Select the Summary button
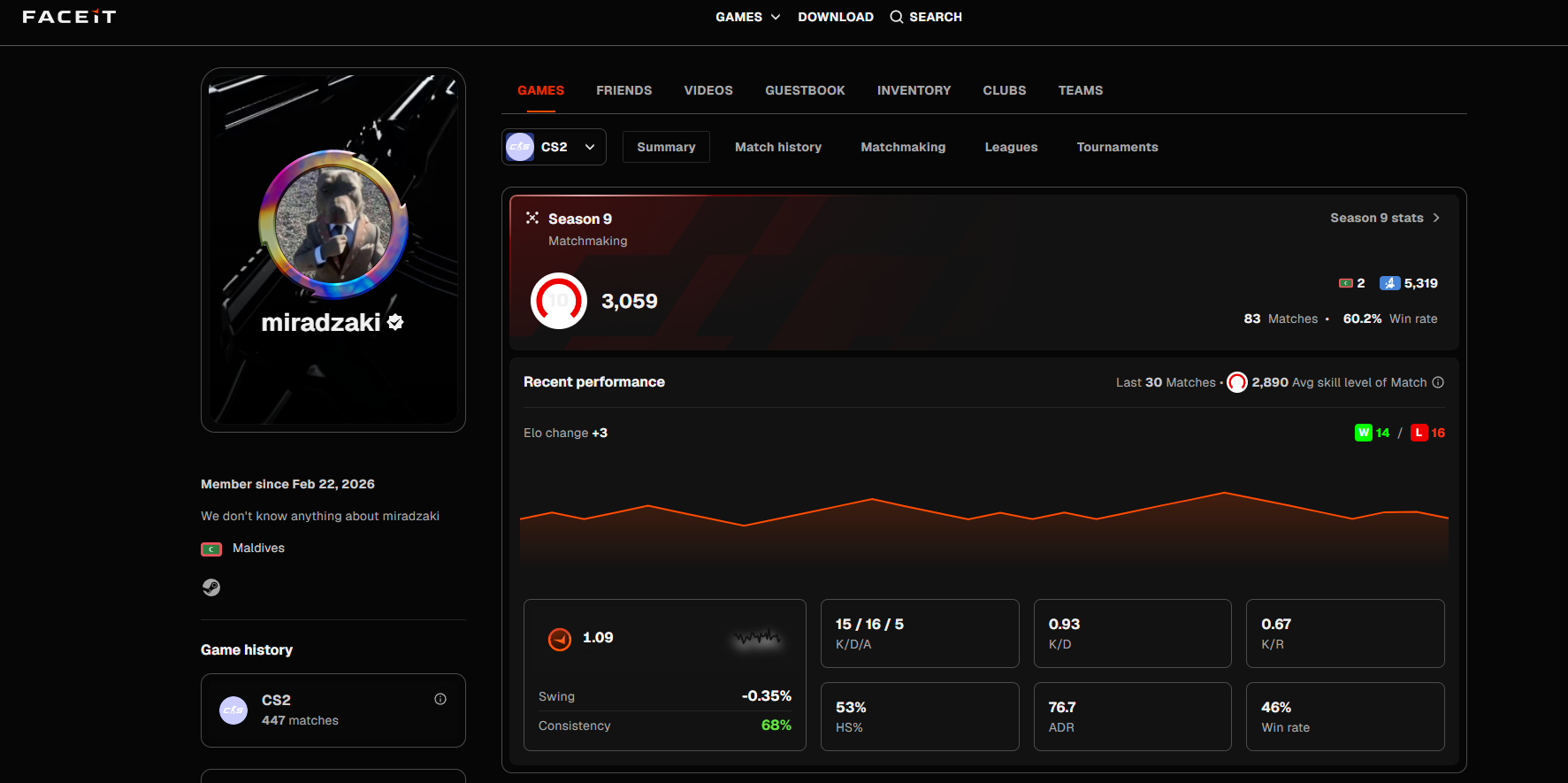The width and height of the screenshot is (1568, 783). [666, 147]
